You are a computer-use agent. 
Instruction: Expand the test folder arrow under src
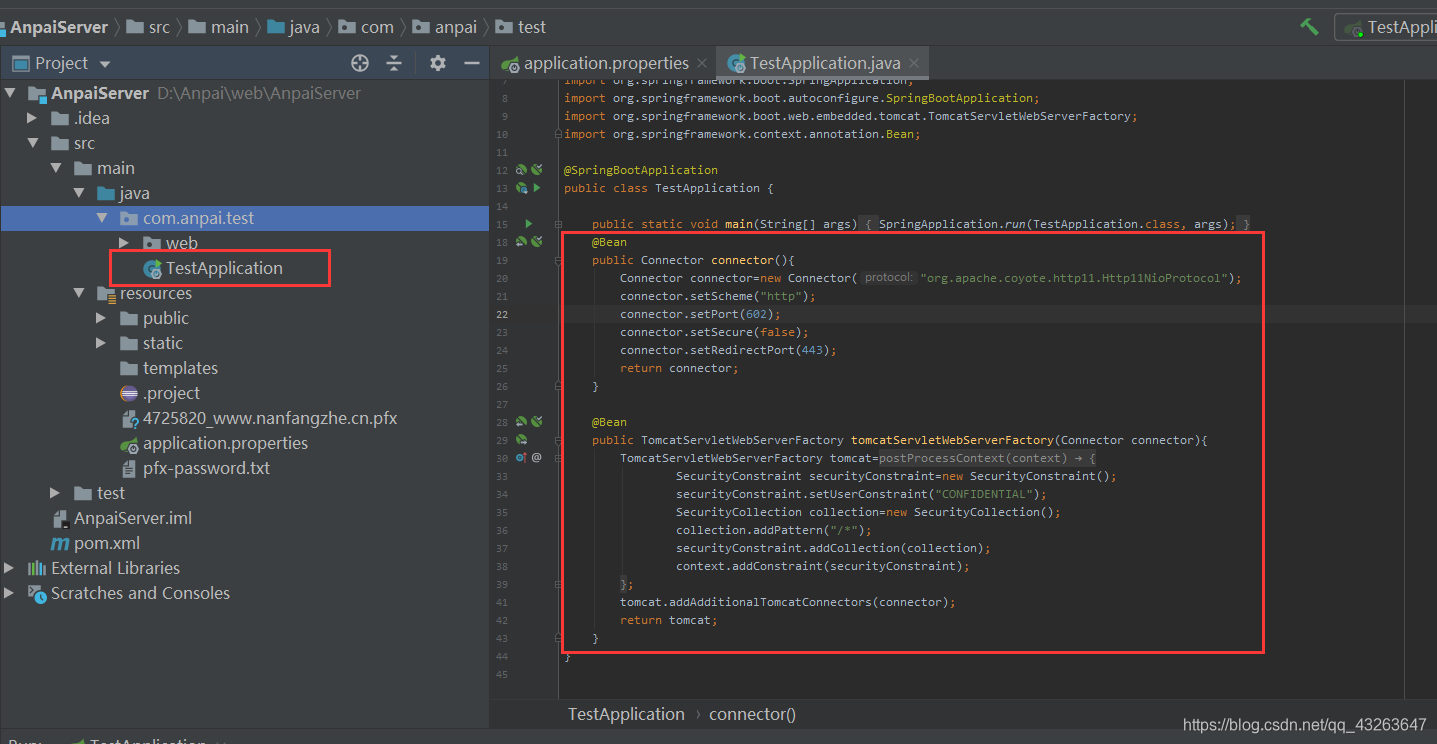point(56,493)
